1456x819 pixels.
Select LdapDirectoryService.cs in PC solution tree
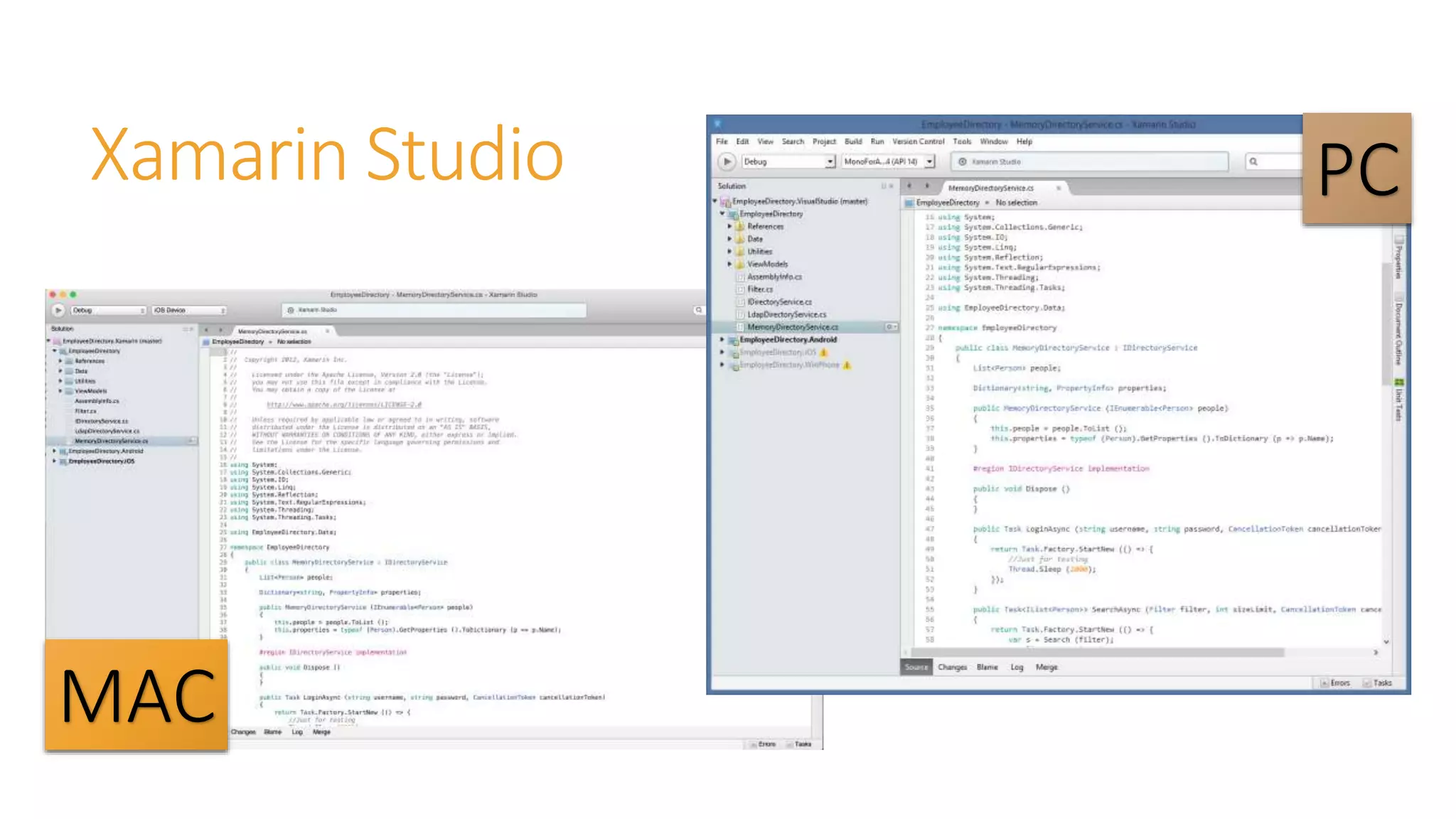(x=786, y=315)
